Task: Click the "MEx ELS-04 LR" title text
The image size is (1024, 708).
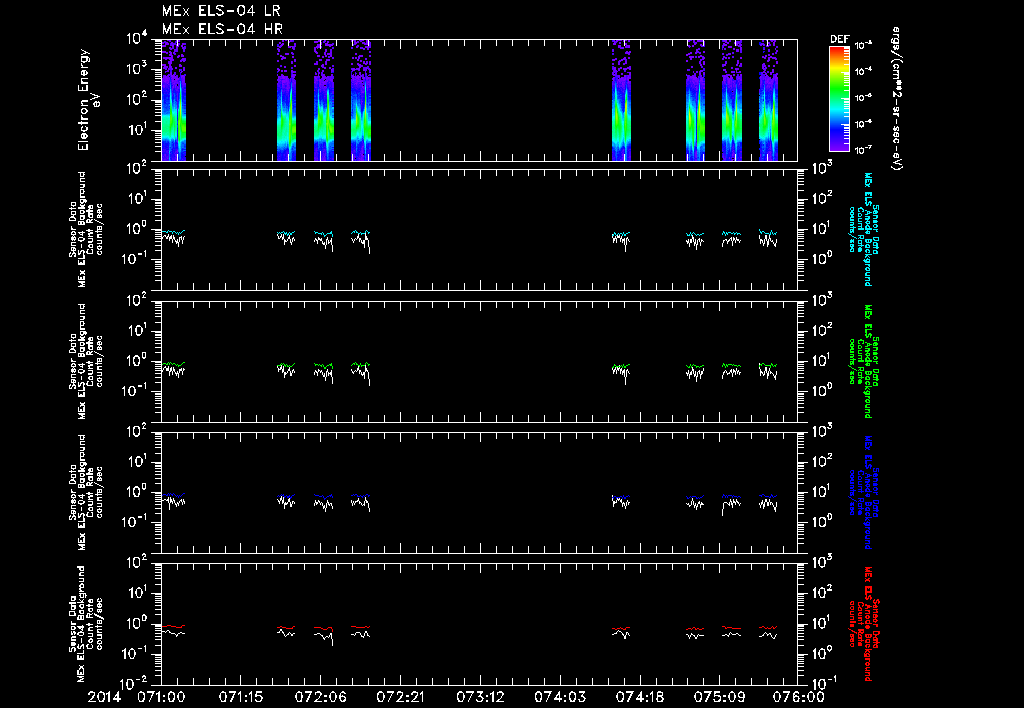Action: (x=221, y=11)
